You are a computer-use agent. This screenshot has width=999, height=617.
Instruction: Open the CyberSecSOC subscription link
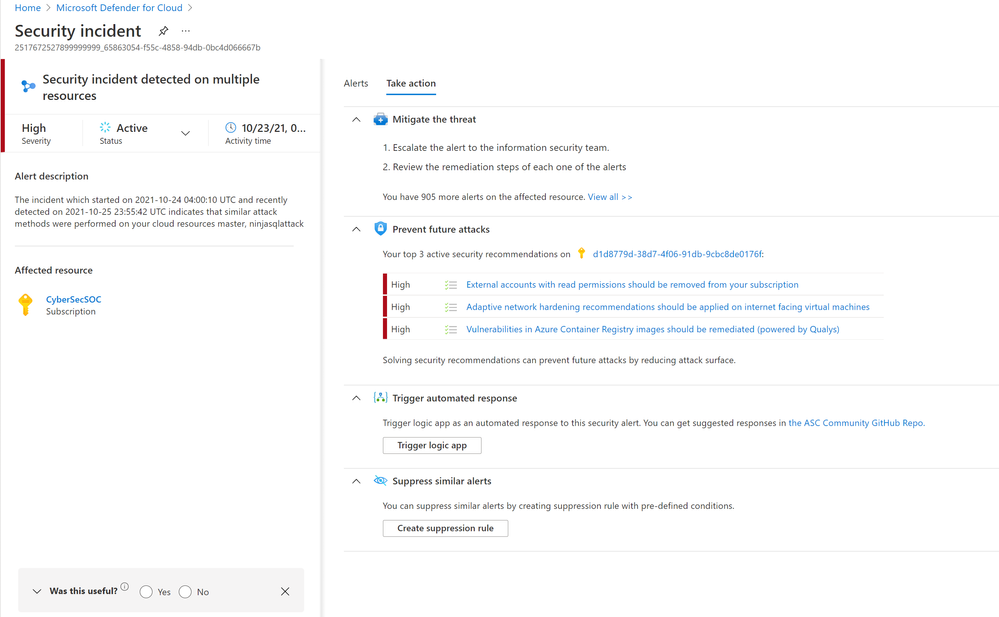tap(73, 299)
